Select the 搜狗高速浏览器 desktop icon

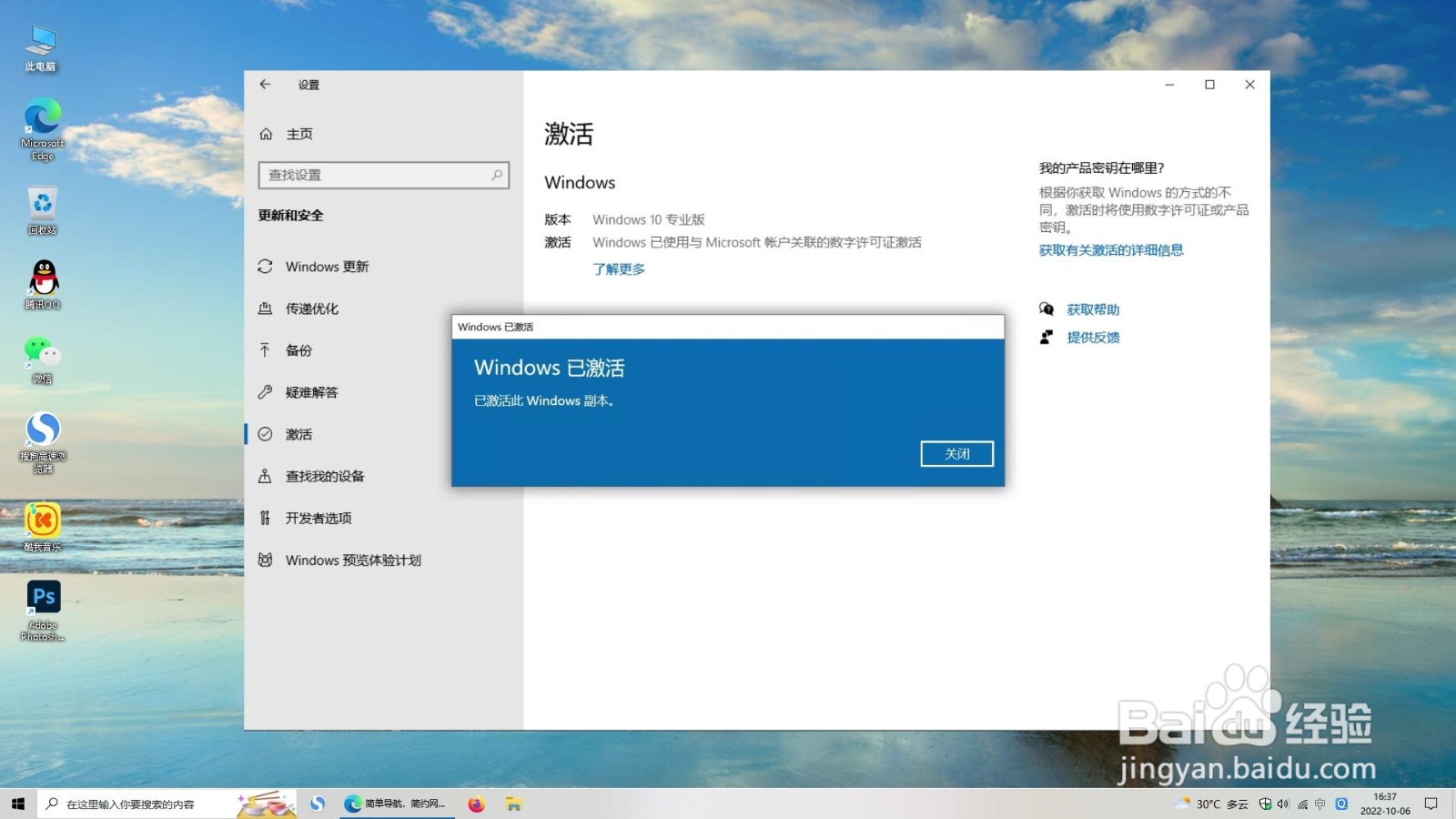[43, 443]
